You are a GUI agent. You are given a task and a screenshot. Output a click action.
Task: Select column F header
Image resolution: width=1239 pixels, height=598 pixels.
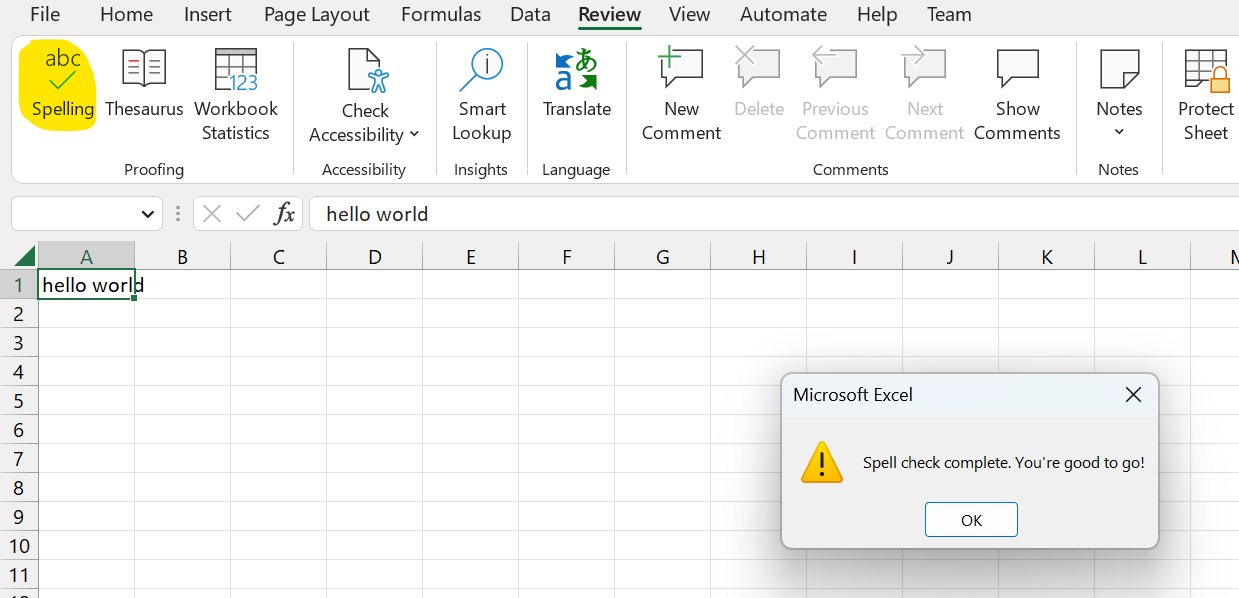566,257
